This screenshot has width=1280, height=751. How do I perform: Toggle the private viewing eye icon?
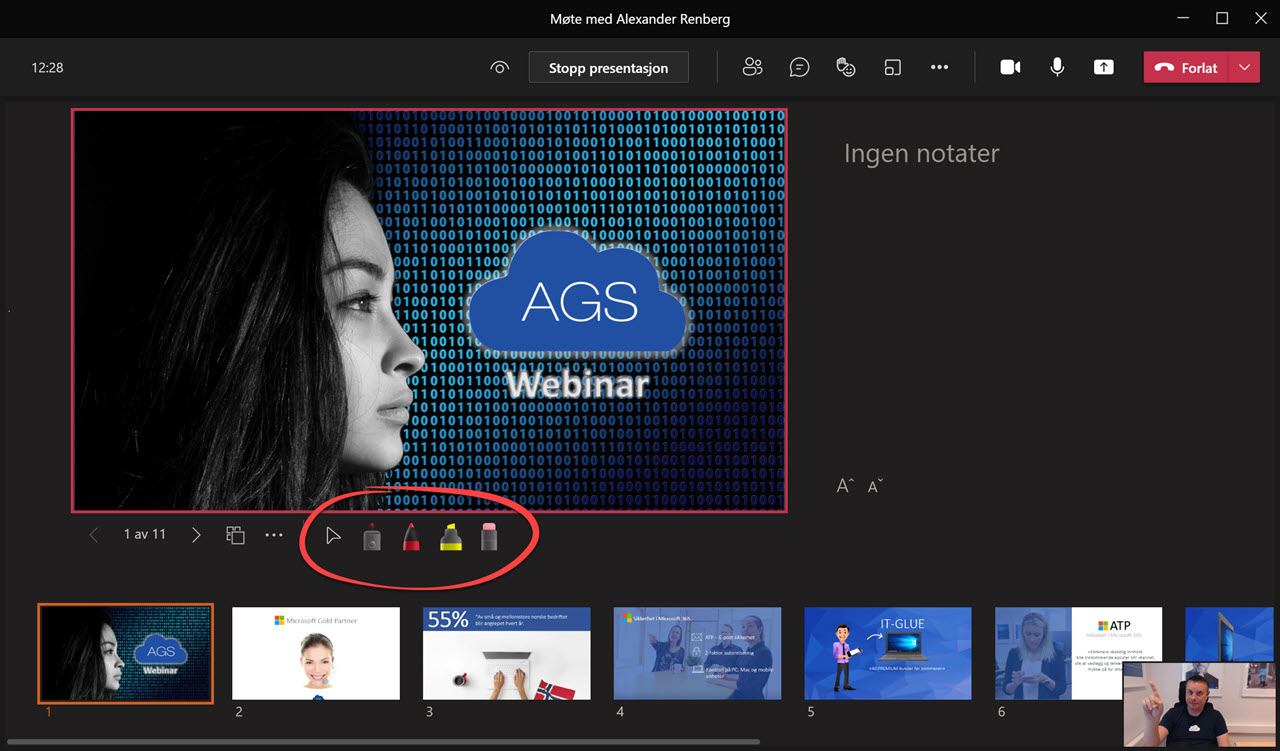click(499, 67)
